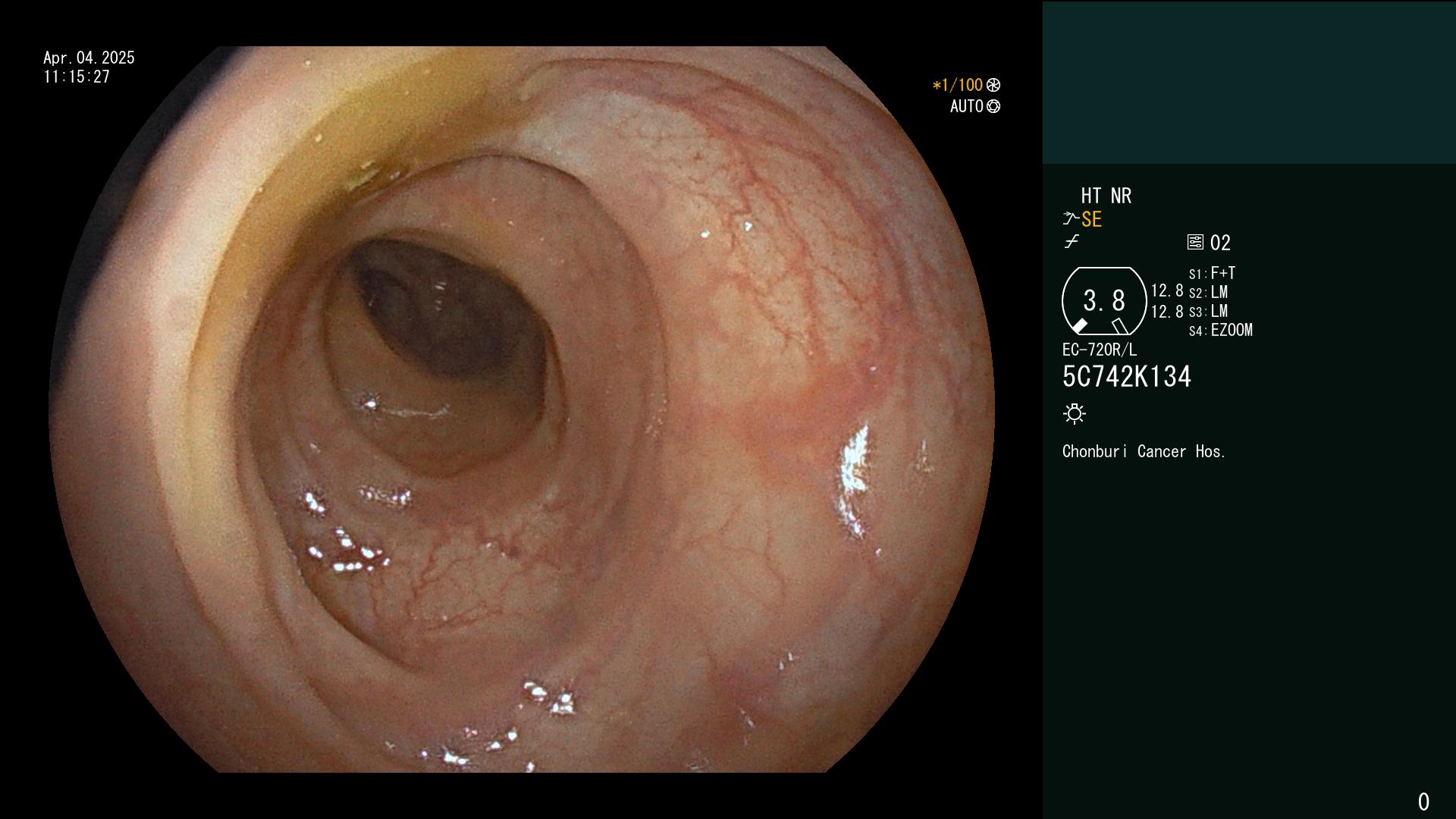Click the light source lamp icon
The width and height of the screenshot is (1456, 819).
(x=1075, y=413)
